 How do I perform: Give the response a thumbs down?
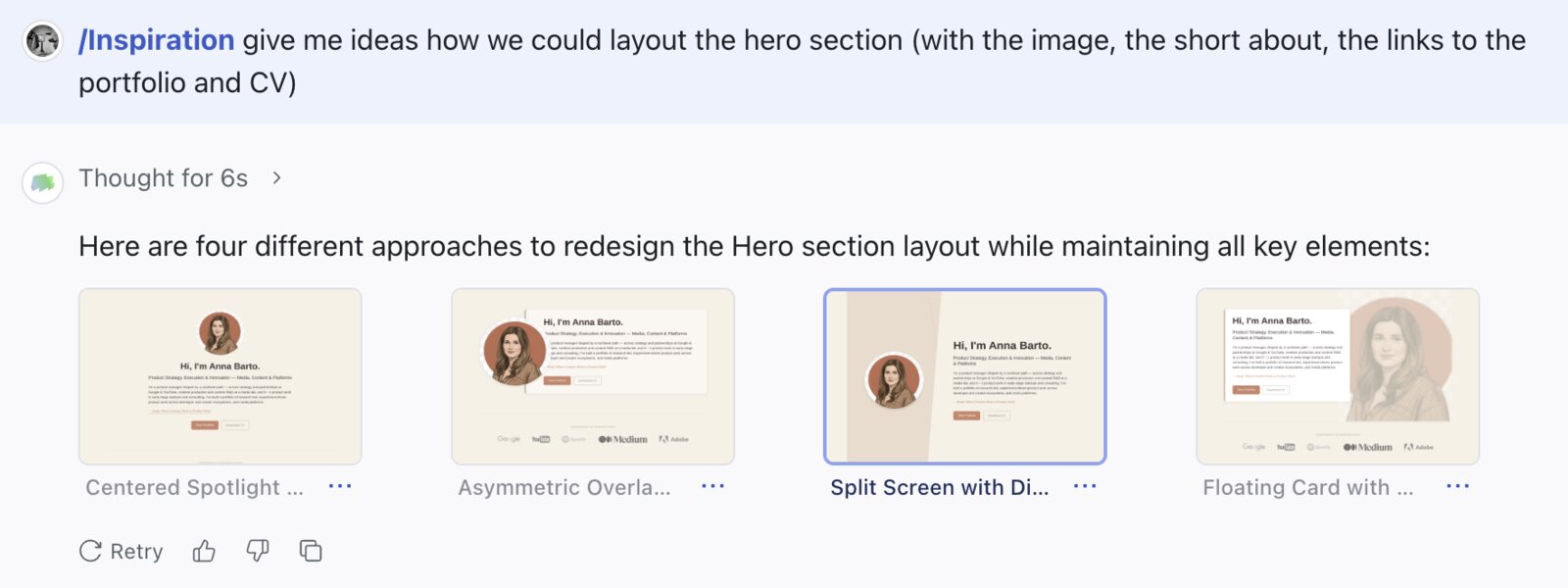pyautogui.click(x=258, y=552)
